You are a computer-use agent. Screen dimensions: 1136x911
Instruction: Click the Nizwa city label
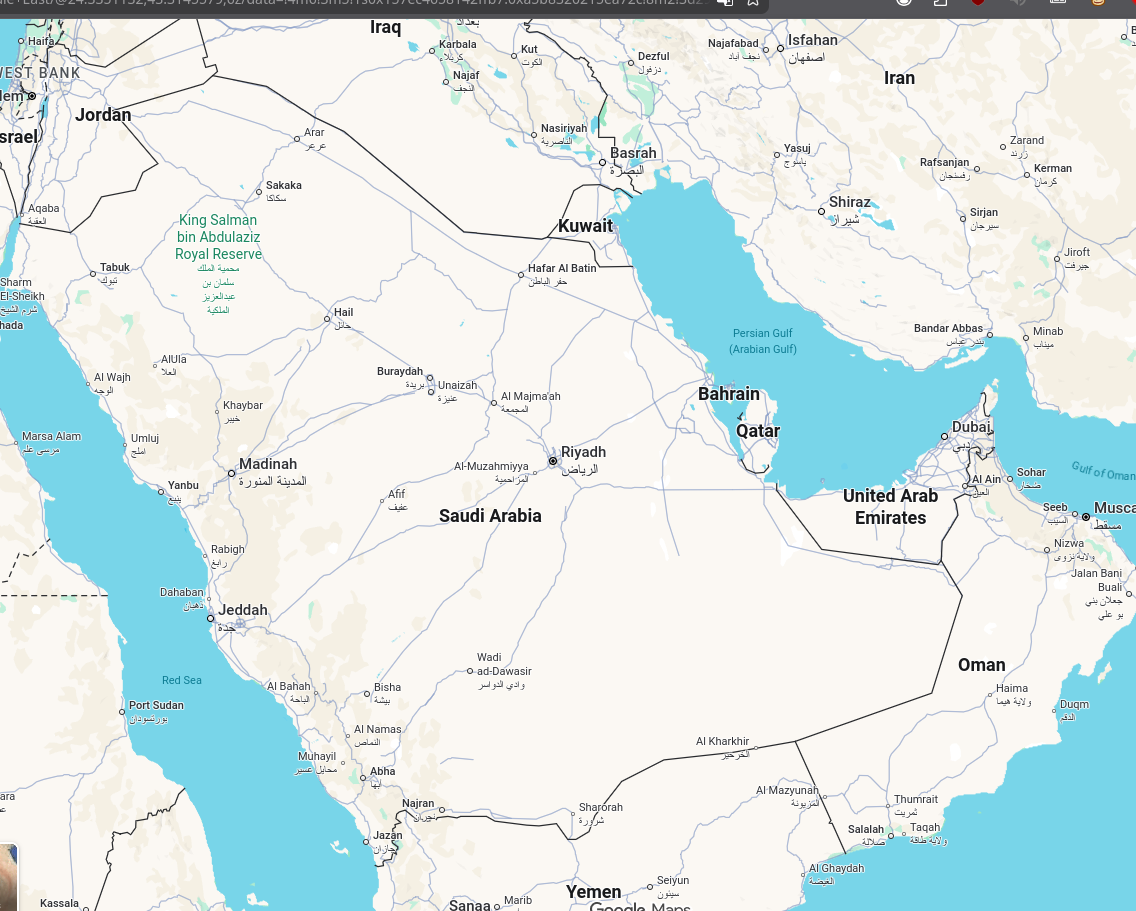1069,544
